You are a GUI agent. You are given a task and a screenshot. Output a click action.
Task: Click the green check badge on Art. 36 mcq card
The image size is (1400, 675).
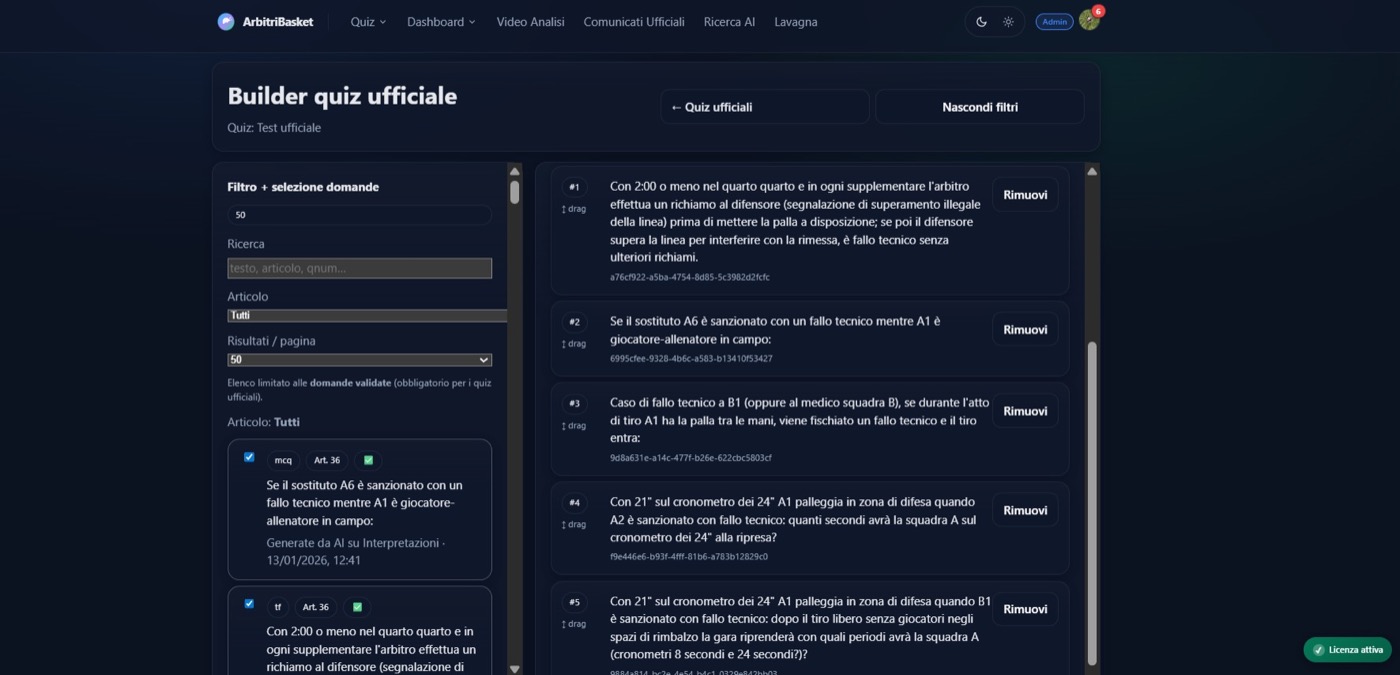click(368, 460)
